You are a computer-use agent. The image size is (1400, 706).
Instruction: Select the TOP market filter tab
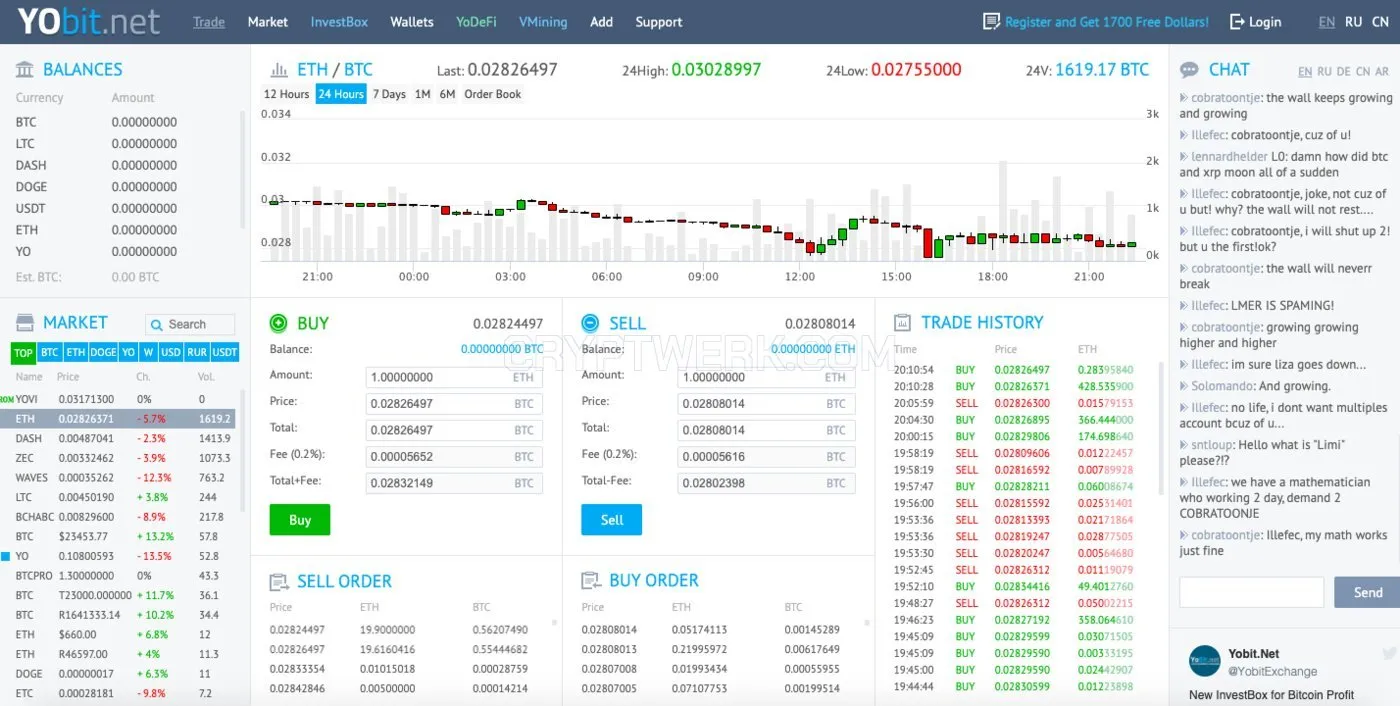(x=23, y=353)
